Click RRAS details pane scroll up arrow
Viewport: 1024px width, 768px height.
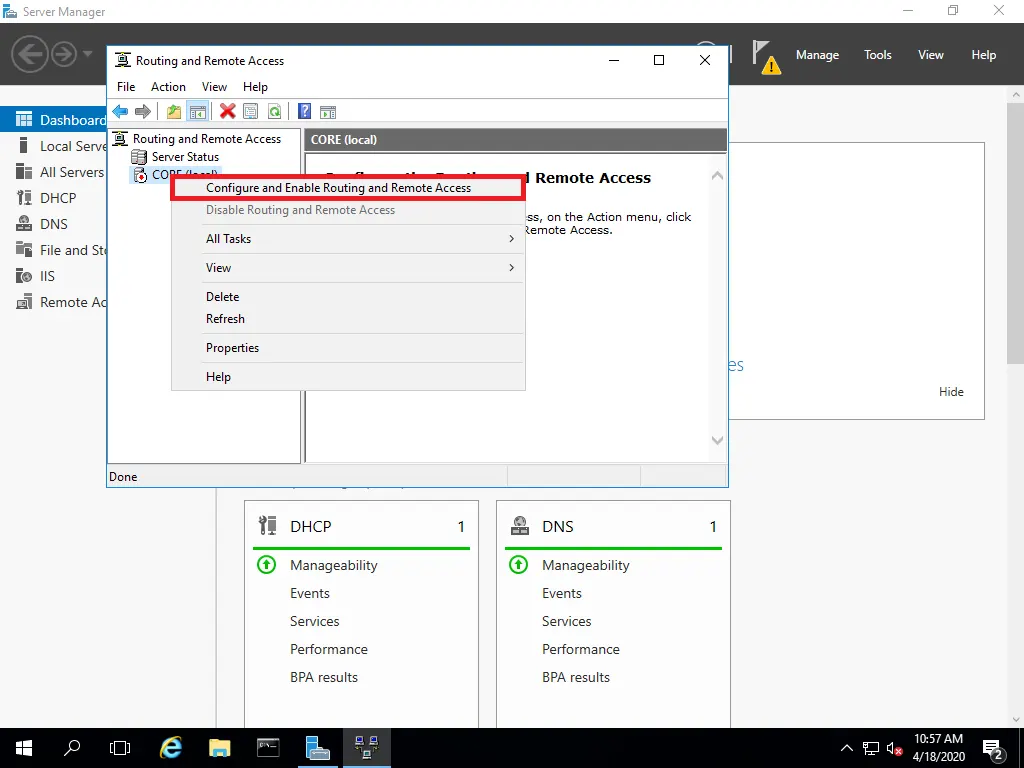tap(717, 176)
